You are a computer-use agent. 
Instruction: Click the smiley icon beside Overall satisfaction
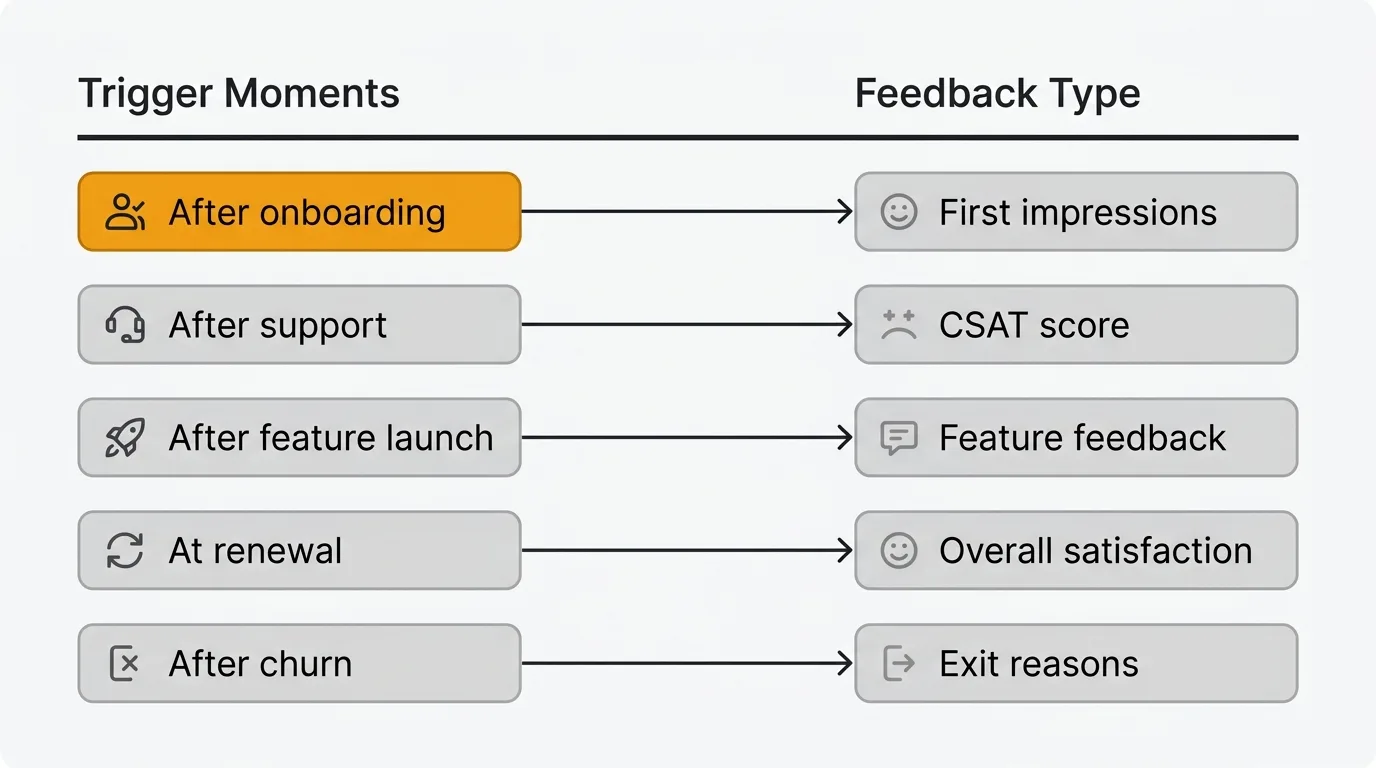[898, 551]
